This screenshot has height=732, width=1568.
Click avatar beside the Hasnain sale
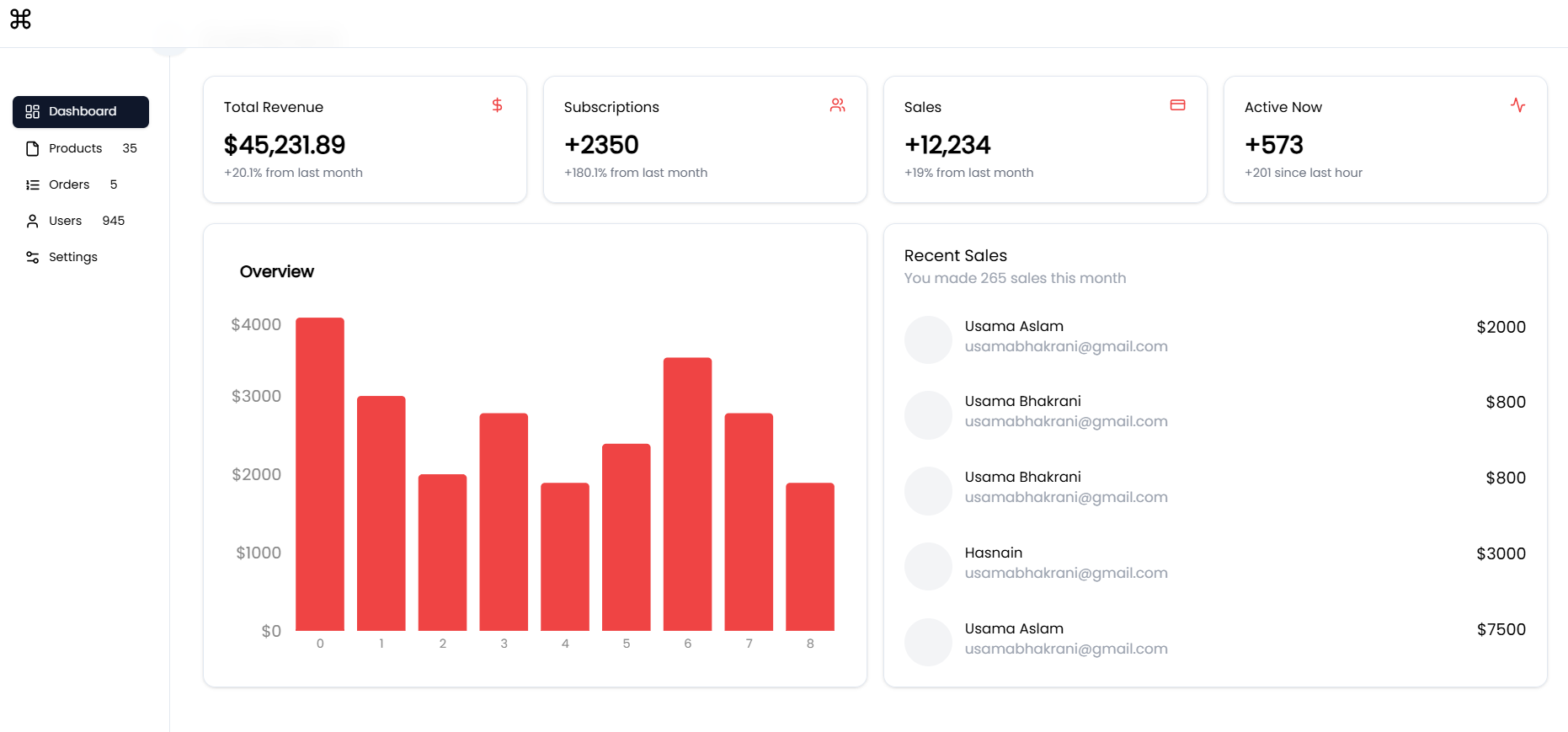[x=928, y=566]
